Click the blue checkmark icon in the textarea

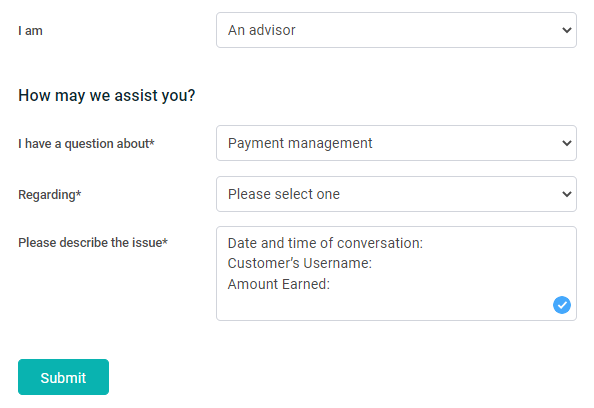click(561, 305)
